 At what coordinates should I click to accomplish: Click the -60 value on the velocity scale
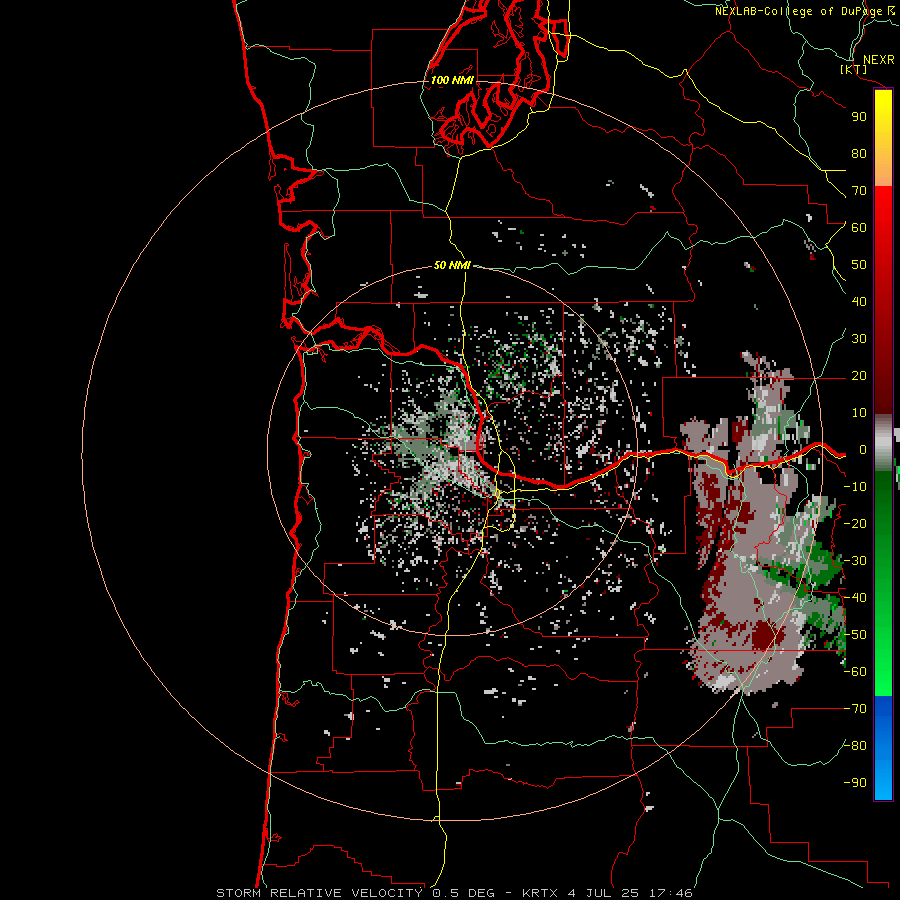(x=855, y=672)
